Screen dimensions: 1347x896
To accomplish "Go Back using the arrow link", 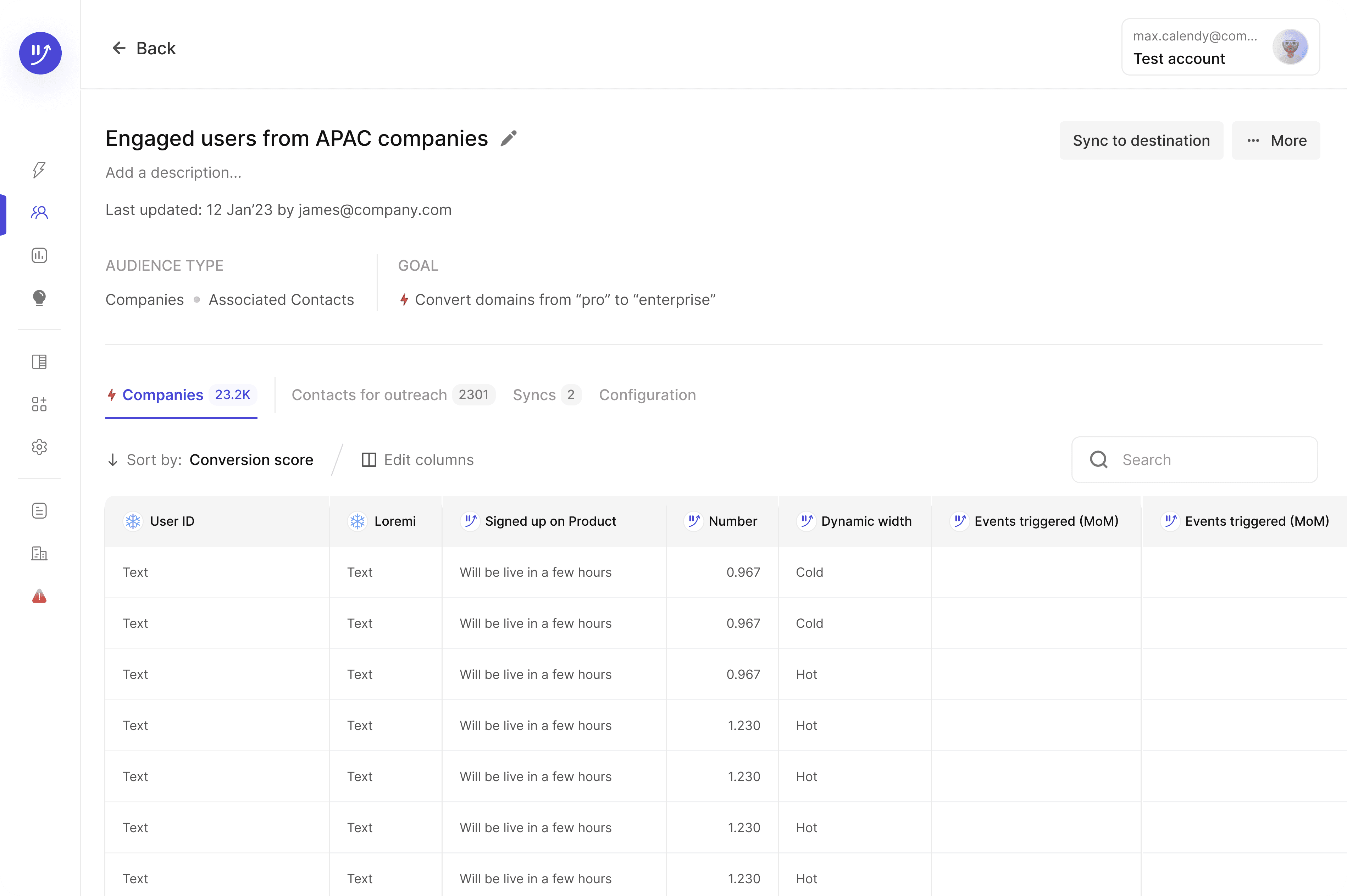I will click(143, 49).
